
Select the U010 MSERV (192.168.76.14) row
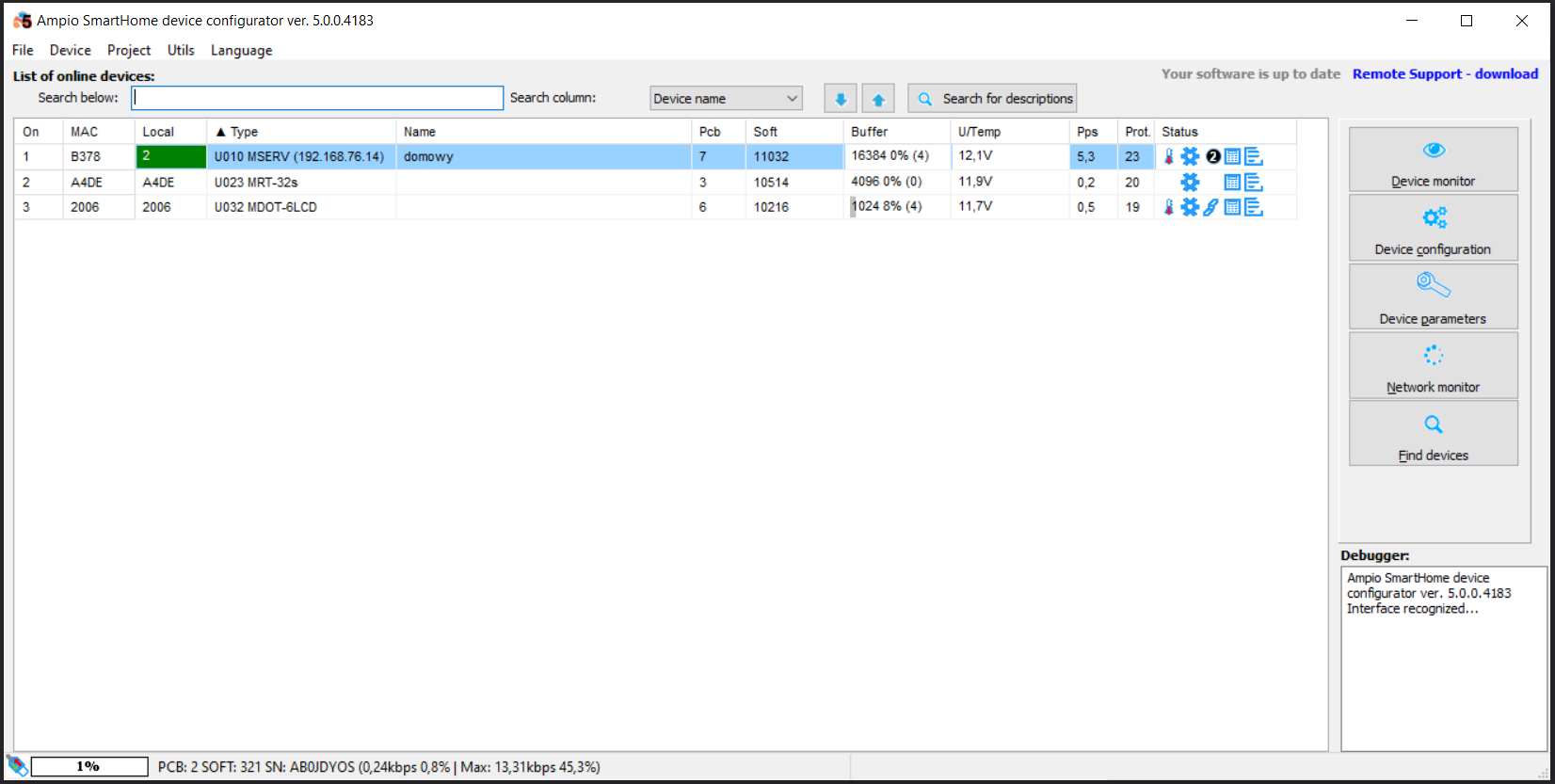point(655,156)
